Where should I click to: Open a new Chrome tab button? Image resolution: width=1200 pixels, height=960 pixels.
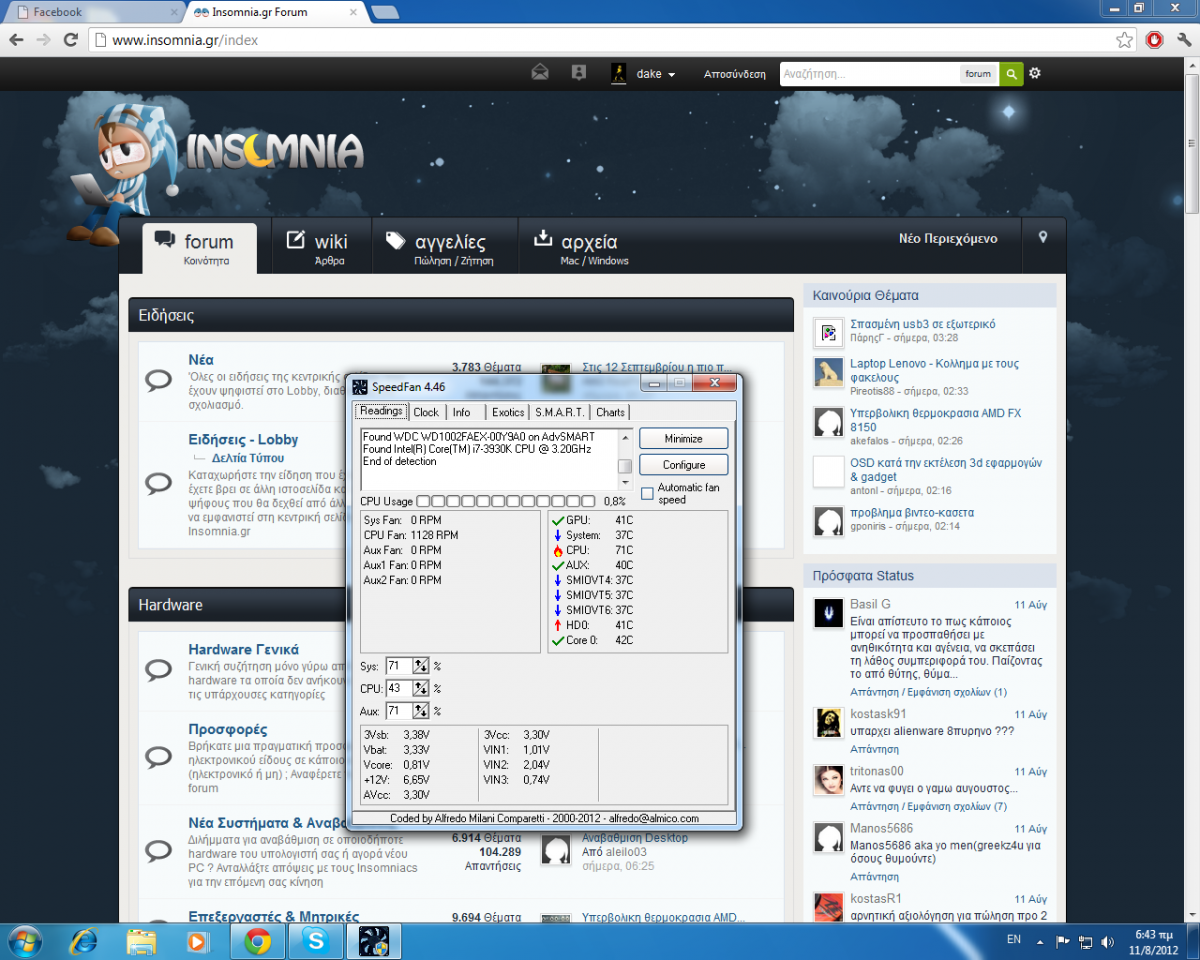coord(385,13)
